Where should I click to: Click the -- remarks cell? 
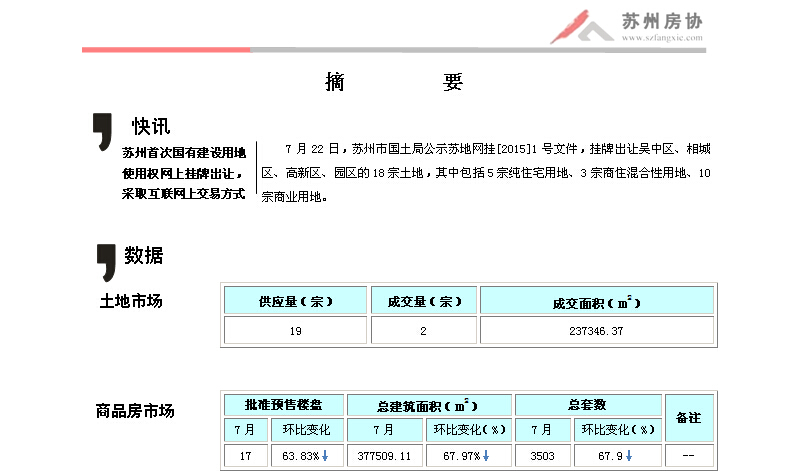click(x=689, y=456)
